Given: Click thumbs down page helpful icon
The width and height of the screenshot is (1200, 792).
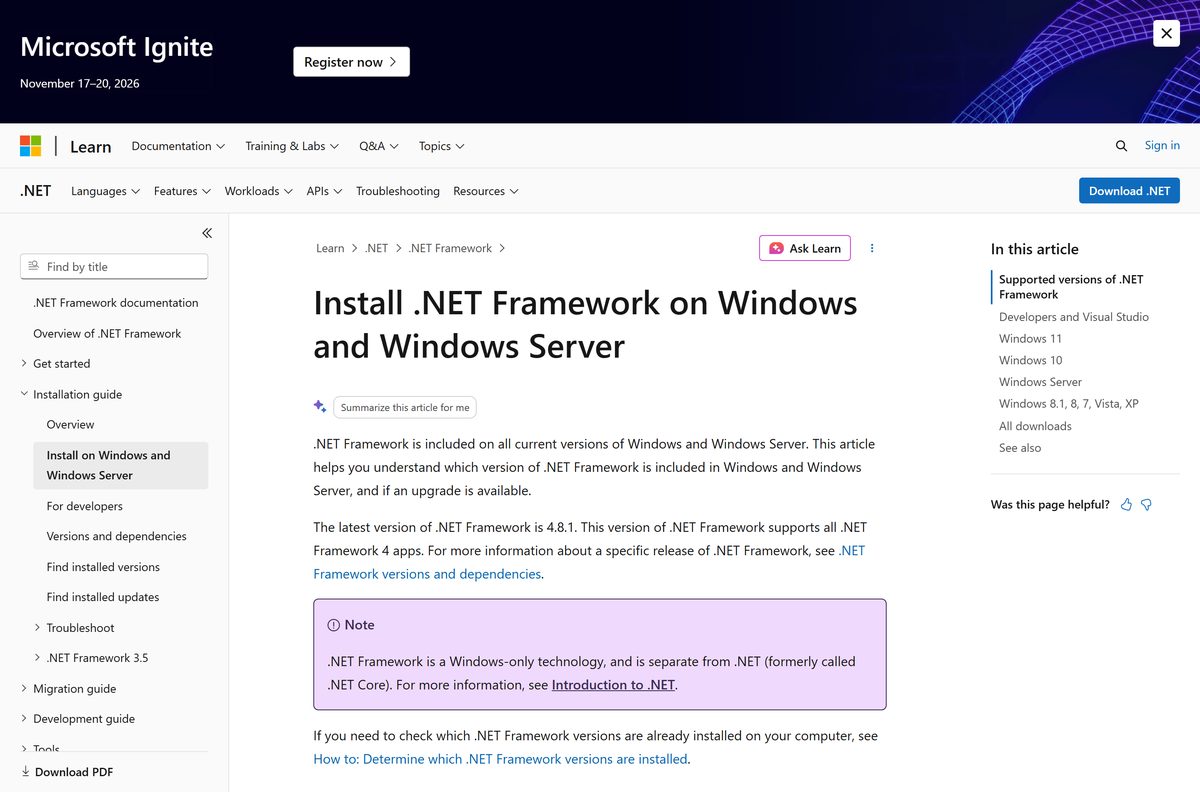Looking at the screenshot, I should pyautogui.click(x=1146, y=505).
